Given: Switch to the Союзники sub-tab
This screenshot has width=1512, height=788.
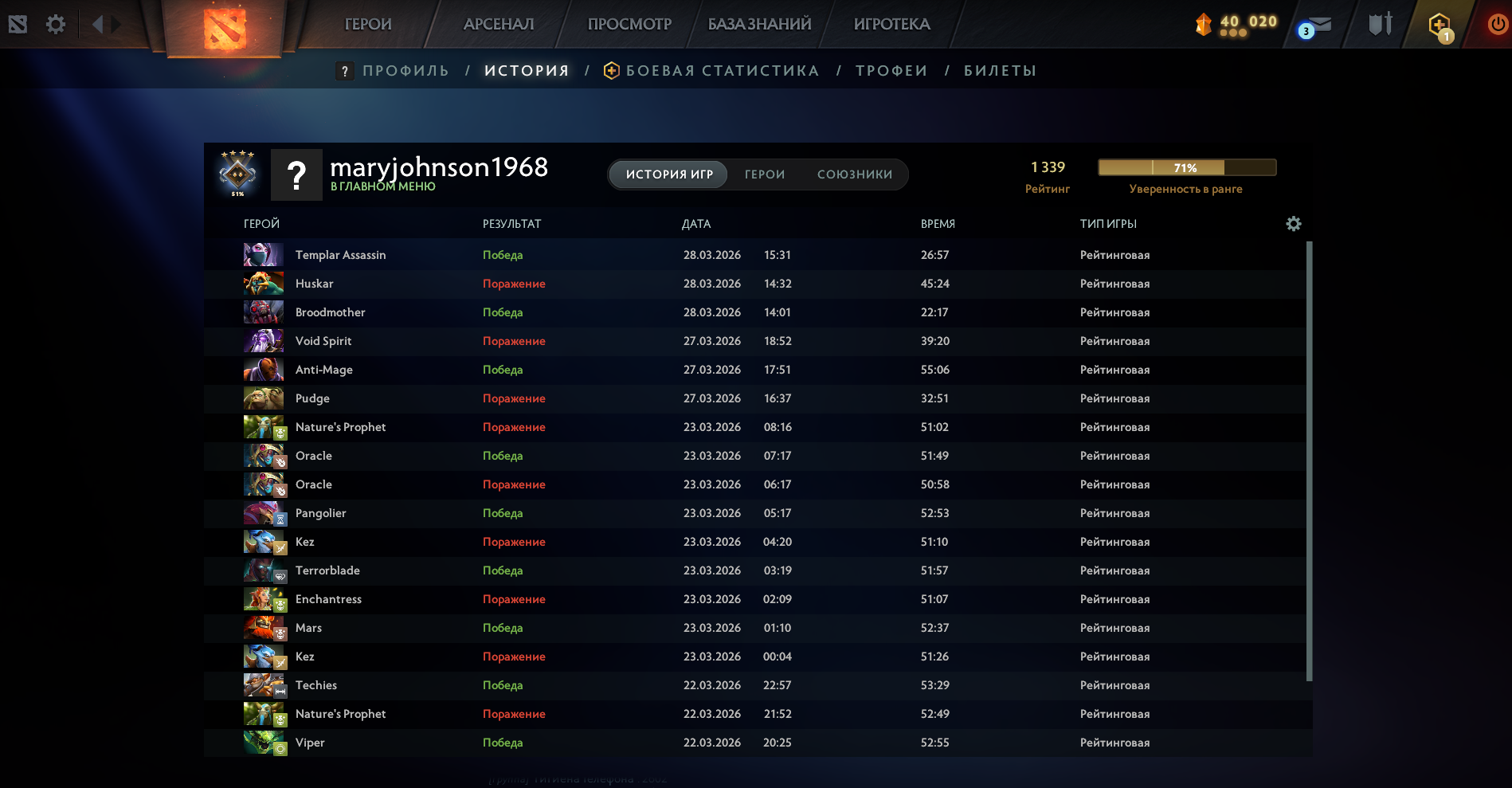Looking at the screenshot, I should tap(854, 174).
